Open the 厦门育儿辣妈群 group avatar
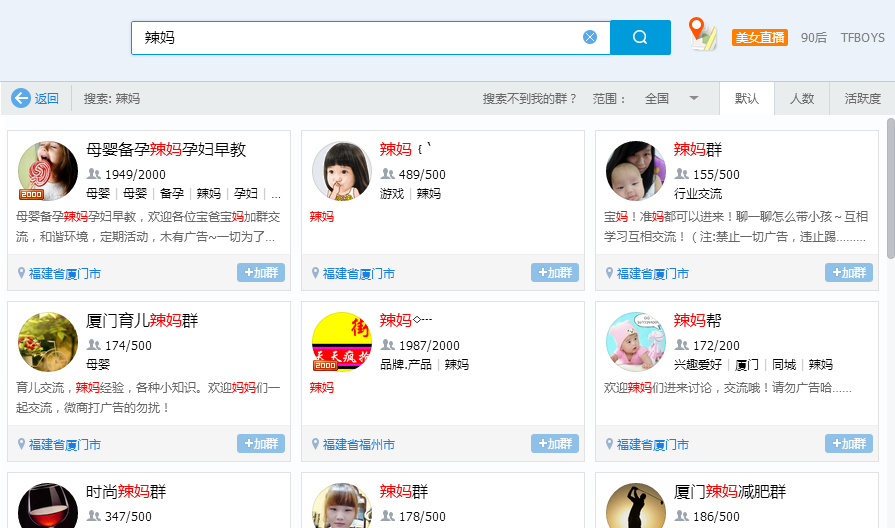The width and height of the screenshot is (895, 528). tap(48, 342)
